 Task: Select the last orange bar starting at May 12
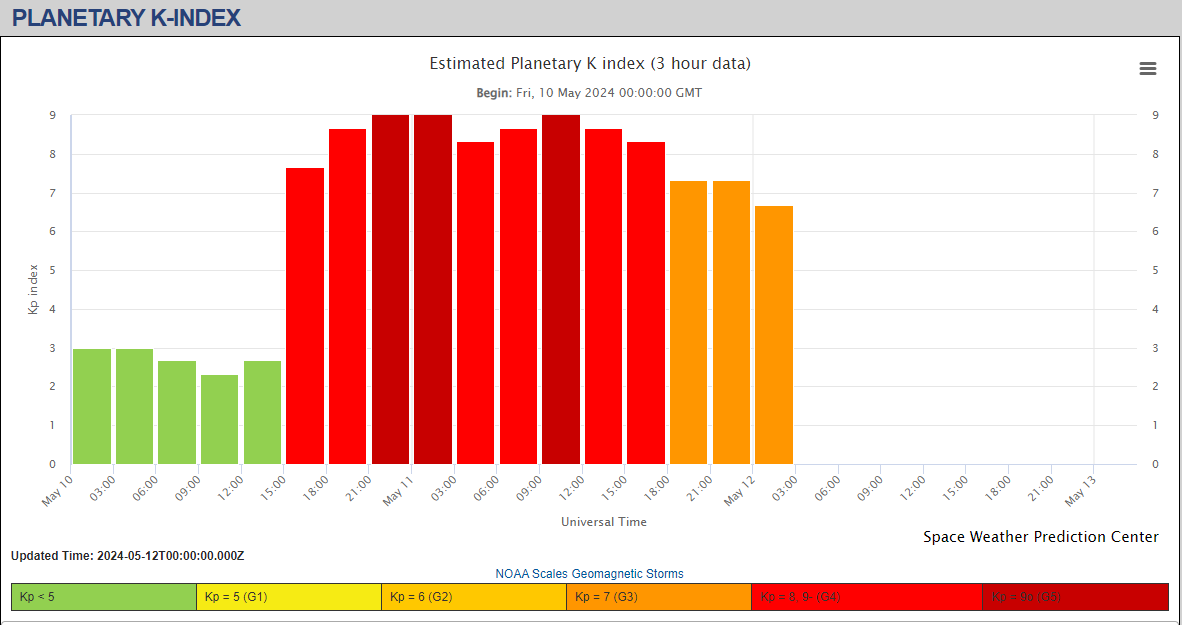(x=774, y=335)
